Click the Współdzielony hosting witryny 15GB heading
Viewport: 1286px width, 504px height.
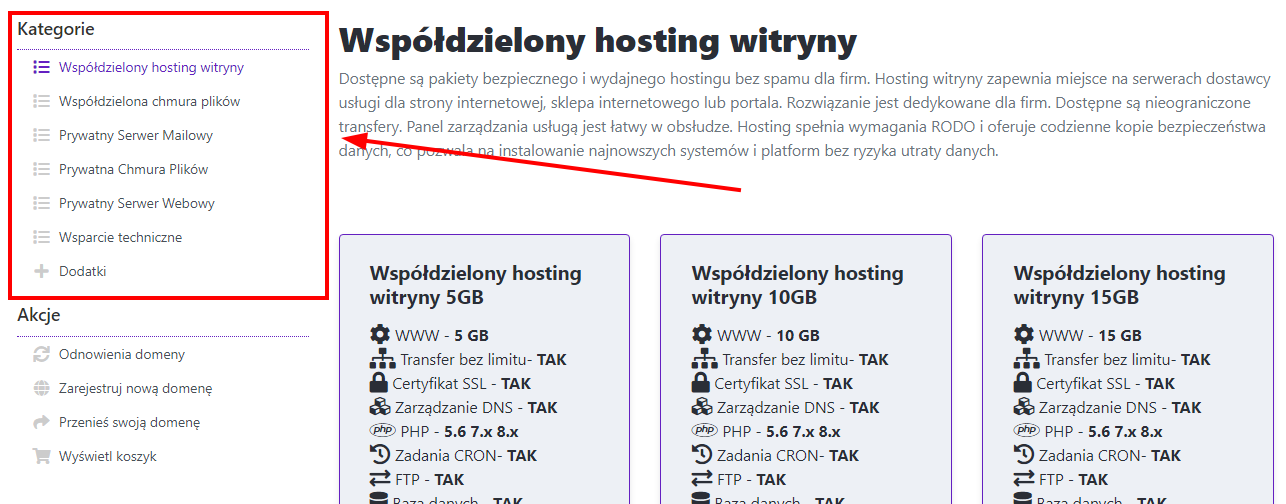point(1119,286)
